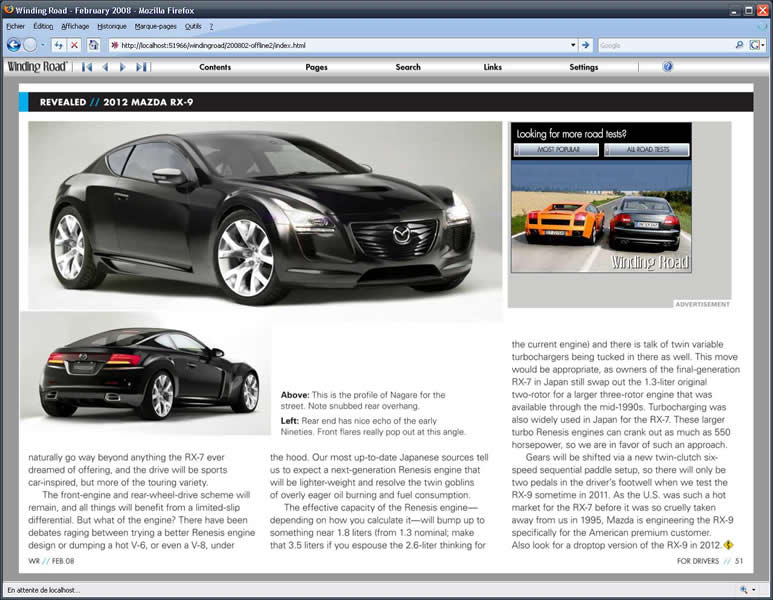This screenshot has height=600, width=773.
Task: Click the 'WR // FEB.08' footer text
Action: pyautogui.click(x=51, y=561)
